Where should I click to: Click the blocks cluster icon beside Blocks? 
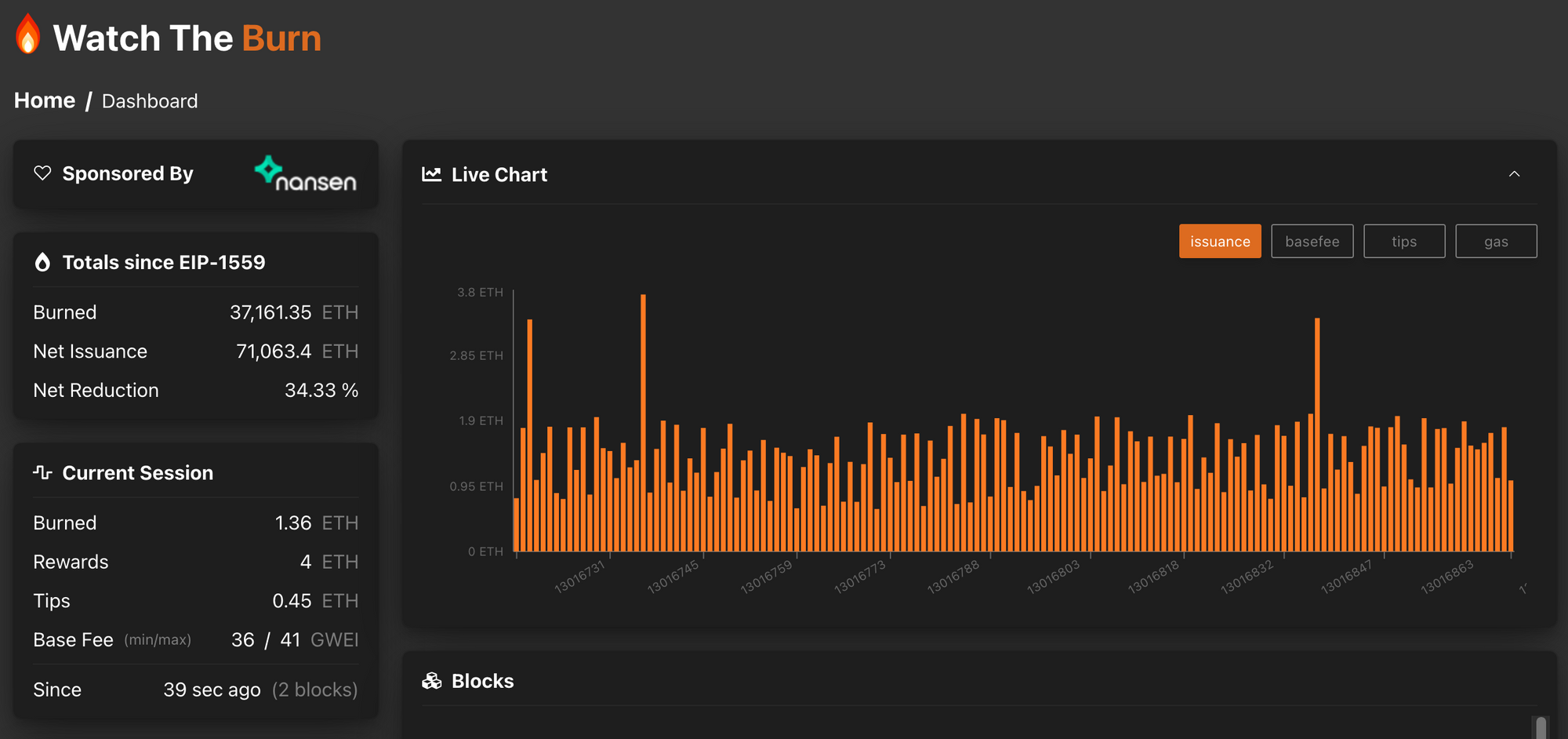pos(431,681)
